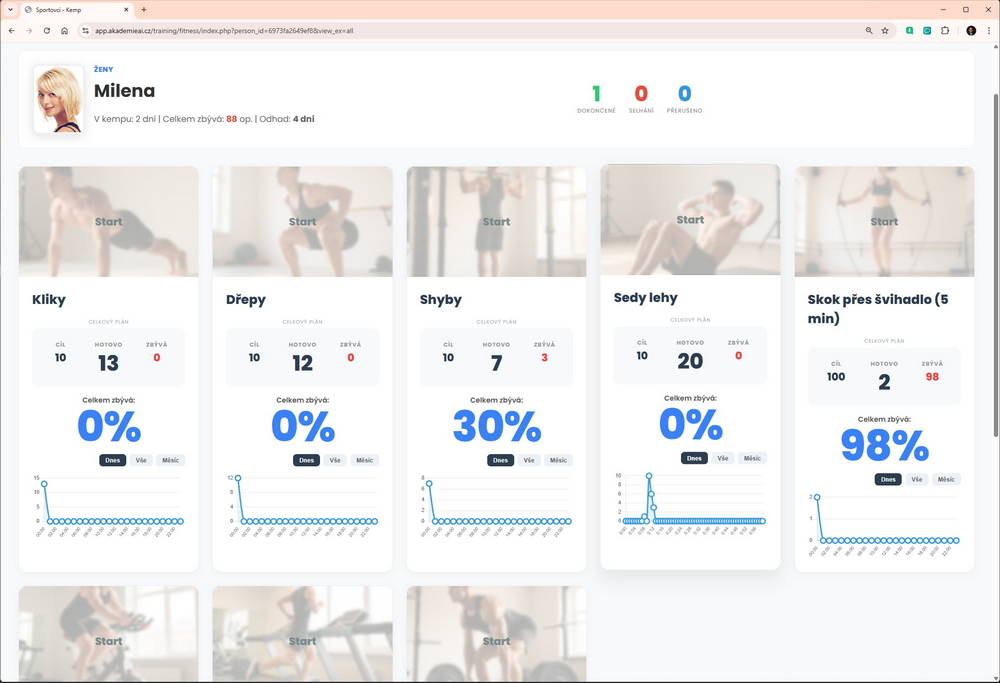The image size is (1000, 683).
Task: Switch Shyby chart to Měsíc
Action: pyautogui.click(x=558, y=460)
